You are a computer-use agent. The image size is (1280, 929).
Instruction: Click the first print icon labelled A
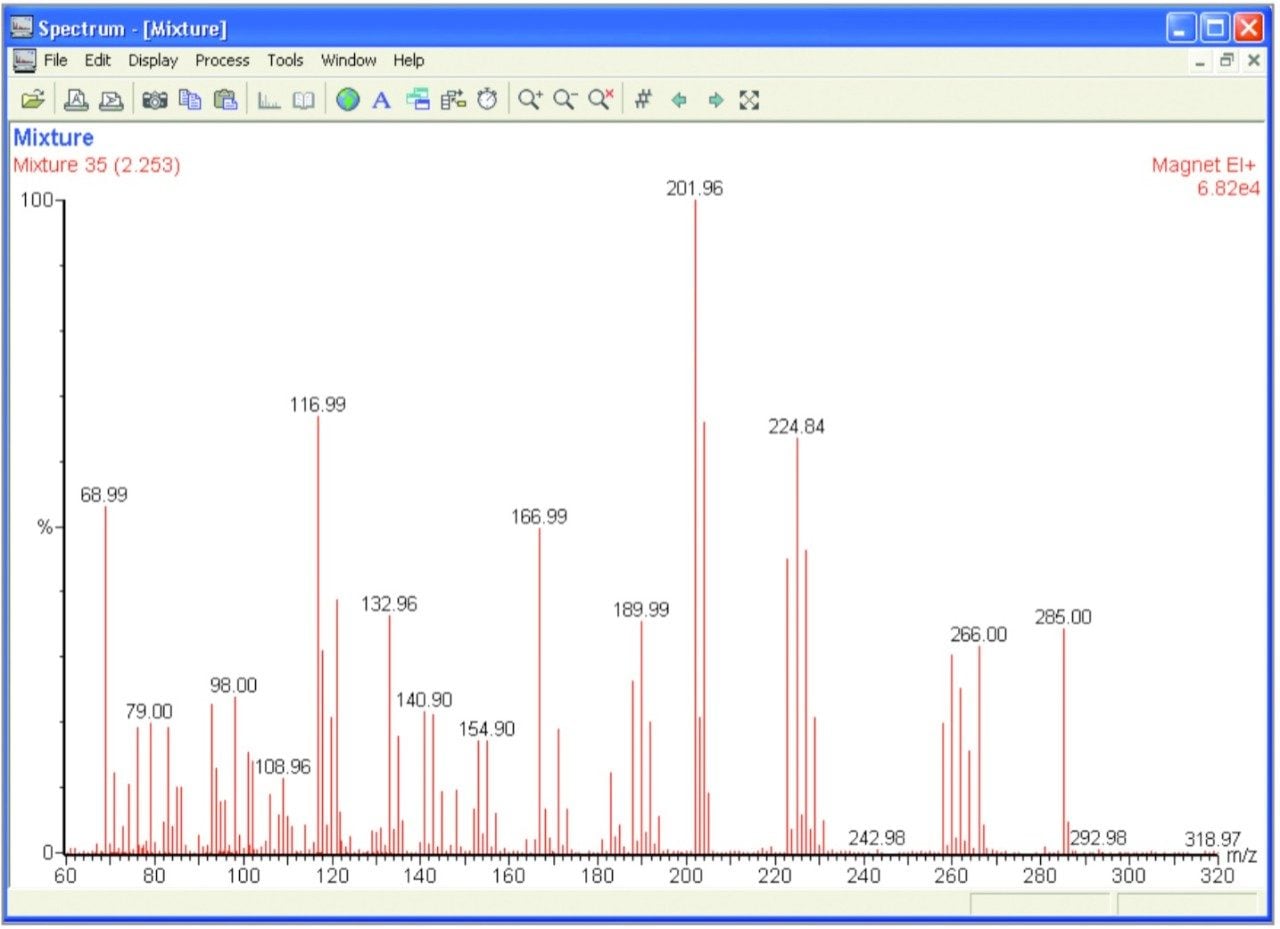pyautogui.click(x=76, y=100)
